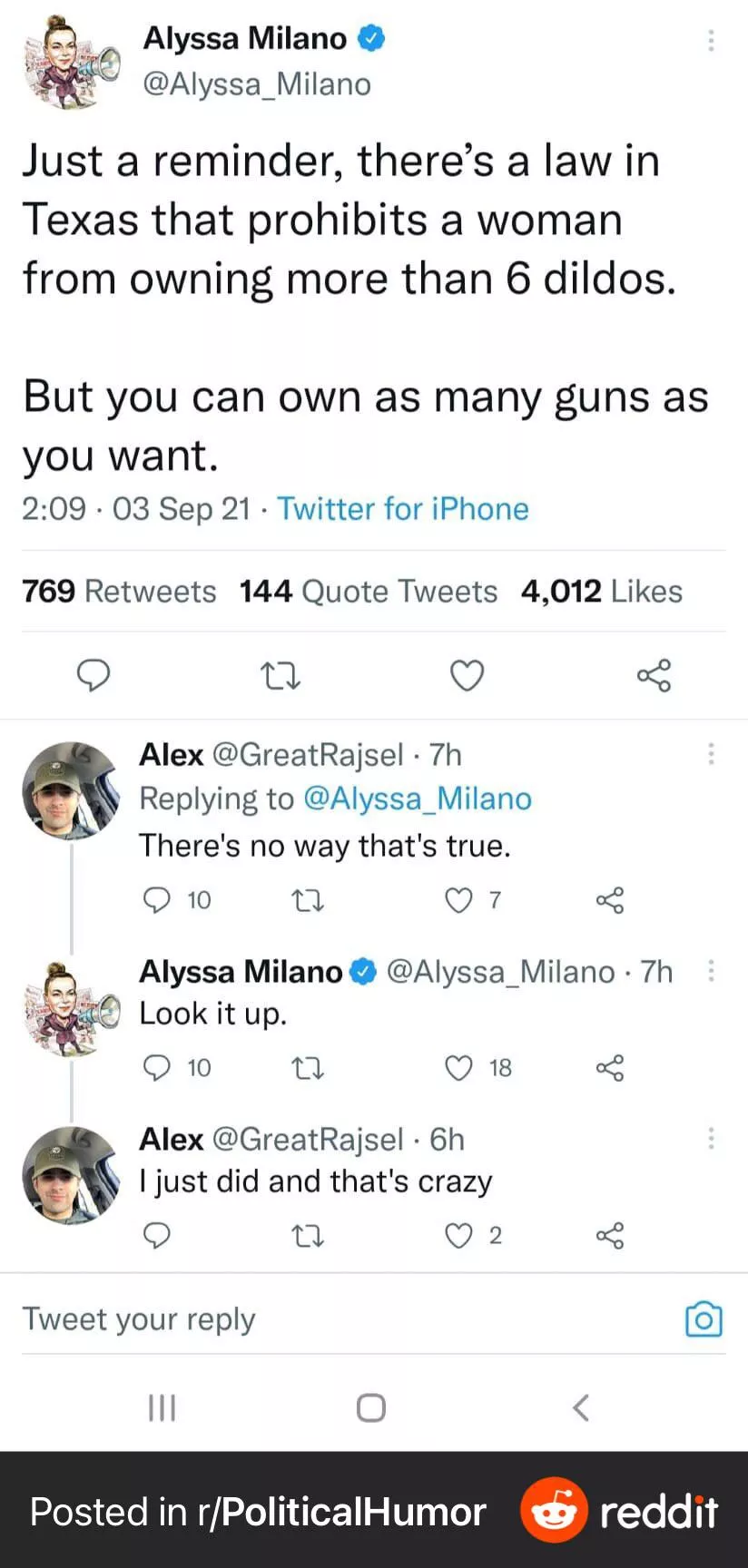This screenshot has width=748, height=1568.
Task: Retweet the main tweet about Texas law
Action: [x=280, y=676]
